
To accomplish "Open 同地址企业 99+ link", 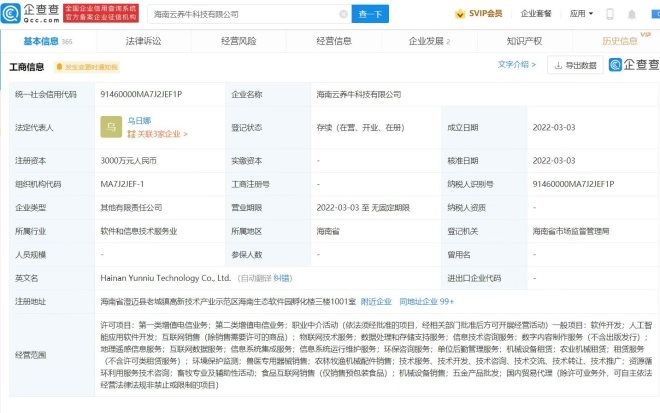I will coord(426,300).
